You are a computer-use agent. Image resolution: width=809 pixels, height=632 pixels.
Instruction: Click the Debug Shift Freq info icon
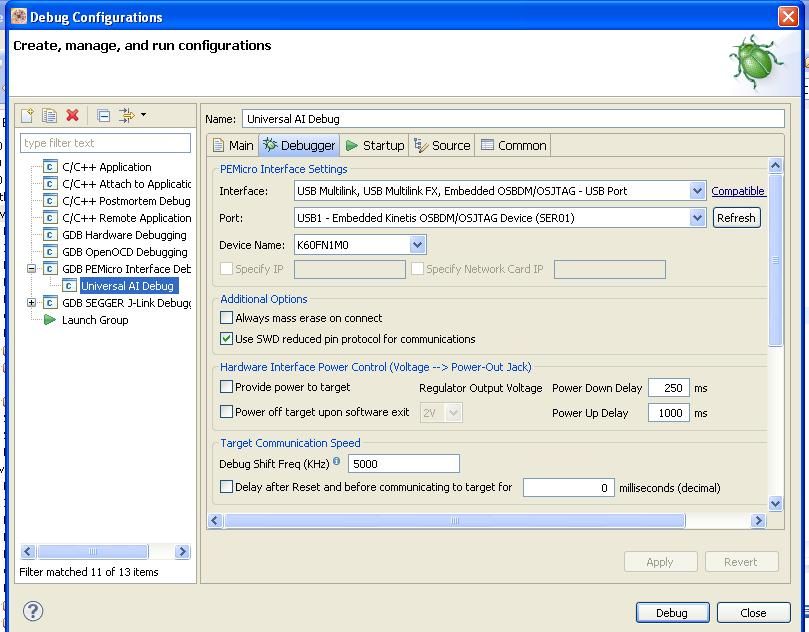336,461
